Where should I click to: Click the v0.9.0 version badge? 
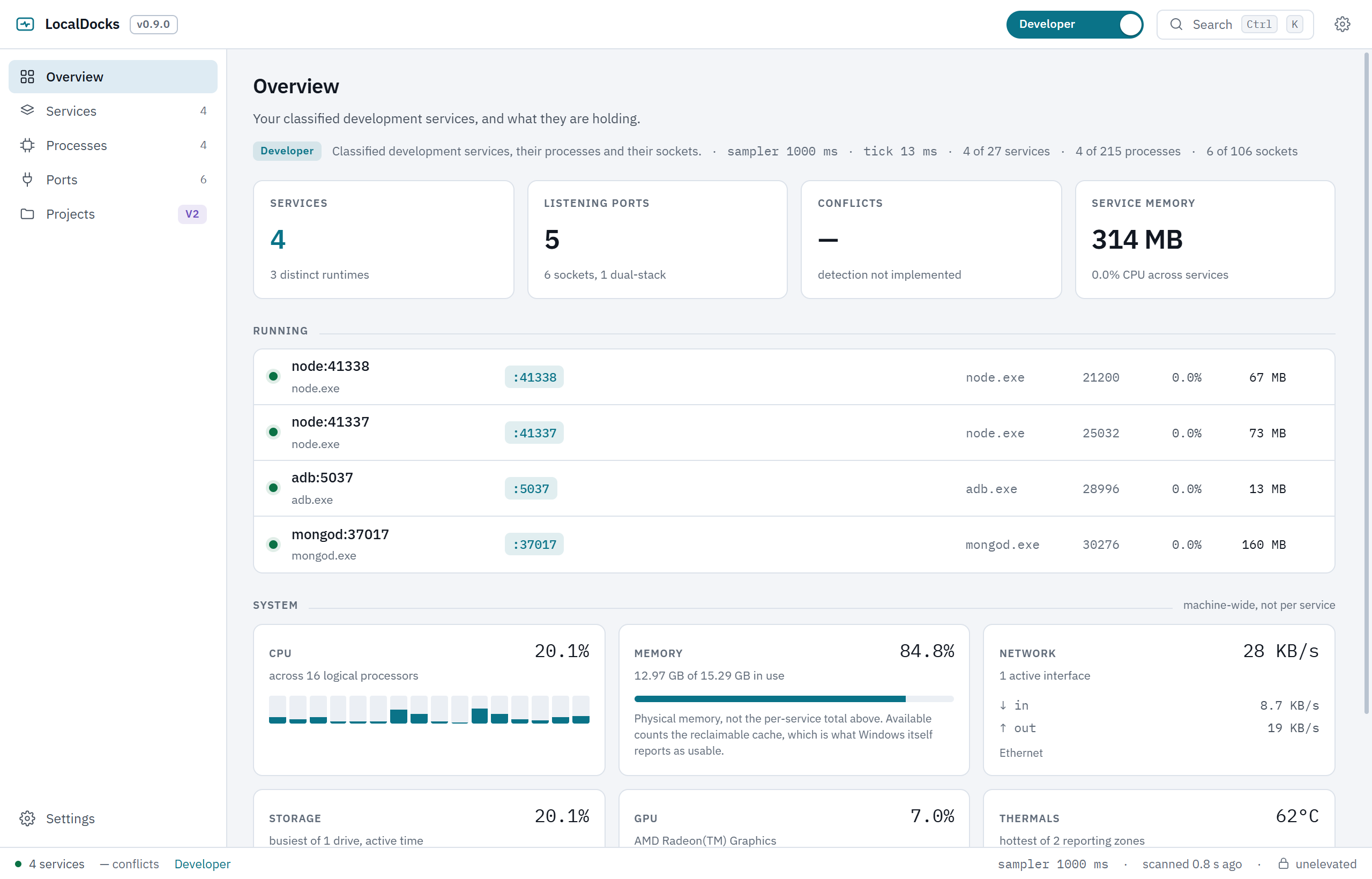click(153, 24)
